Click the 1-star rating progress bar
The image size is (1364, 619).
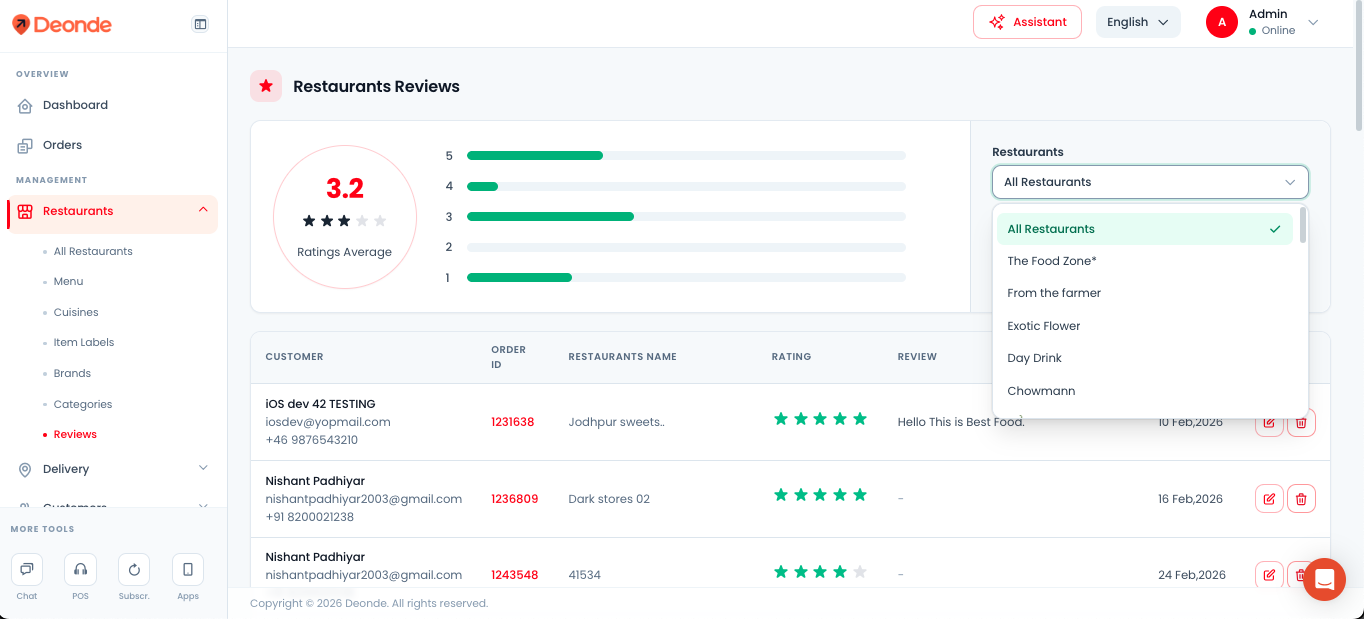tap(686, 278)
